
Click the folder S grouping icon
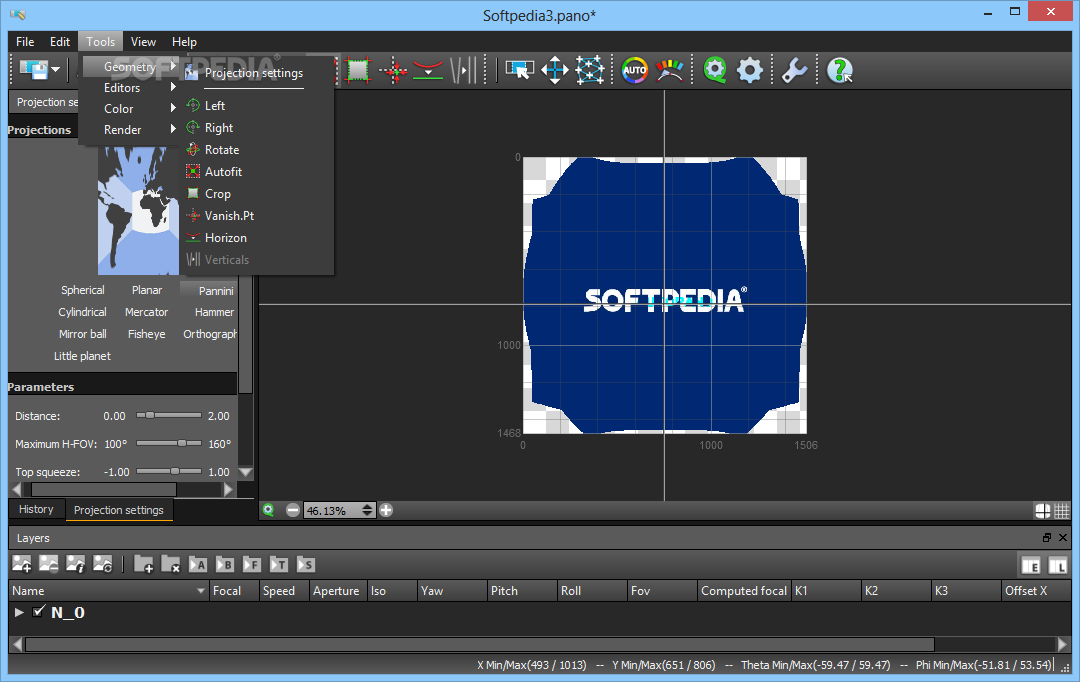point(306,564)
